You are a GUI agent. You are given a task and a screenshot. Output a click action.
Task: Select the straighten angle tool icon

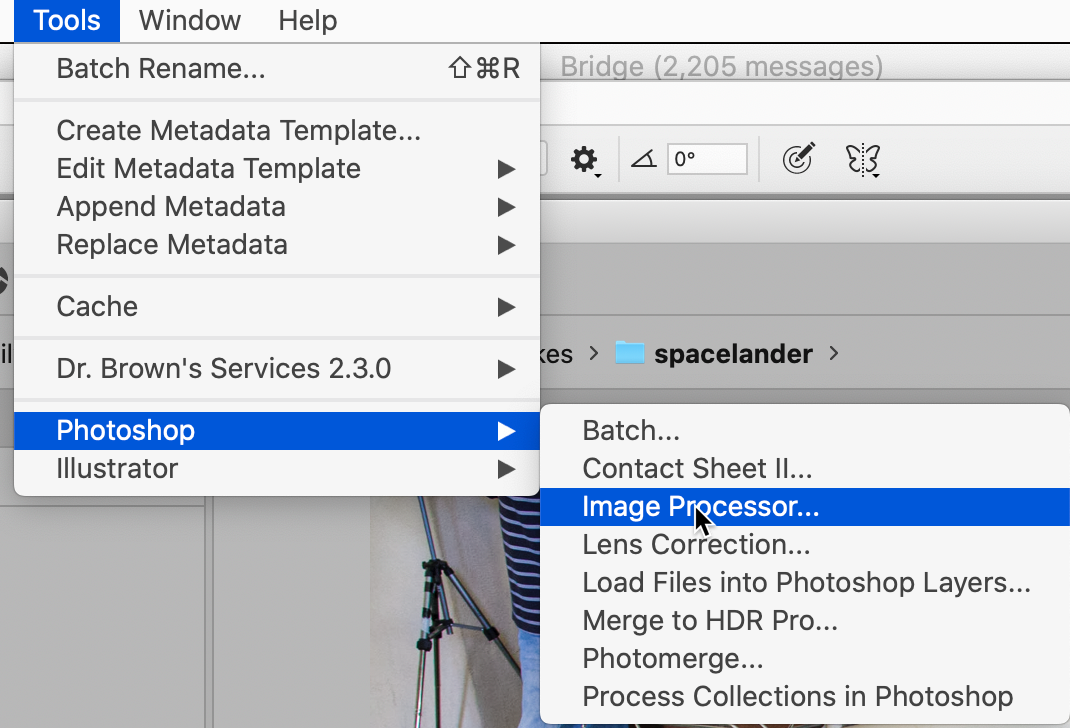tap(643, 158)
